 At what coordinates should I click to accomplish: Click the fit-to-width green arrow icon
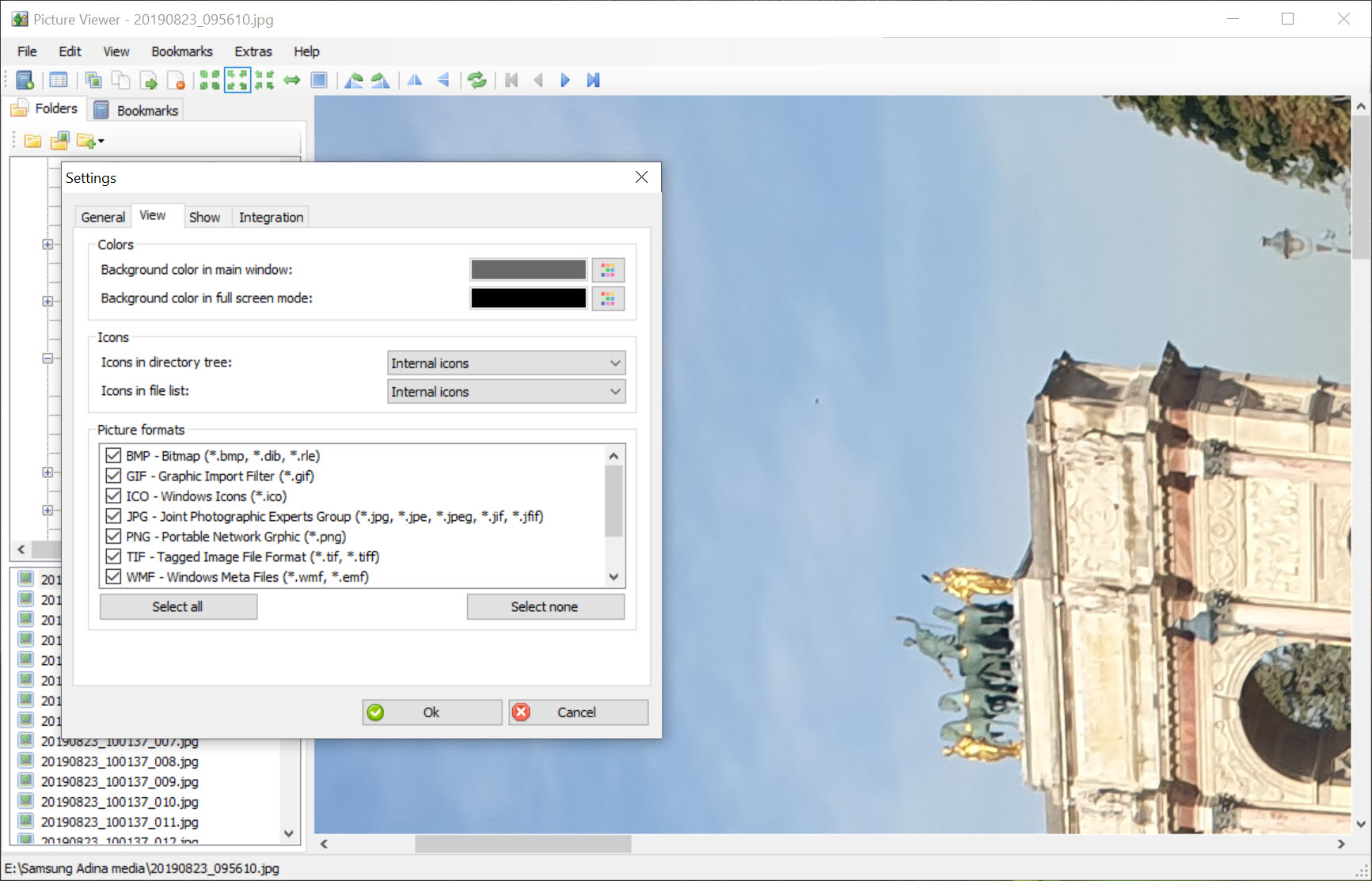tap(292, 80)
